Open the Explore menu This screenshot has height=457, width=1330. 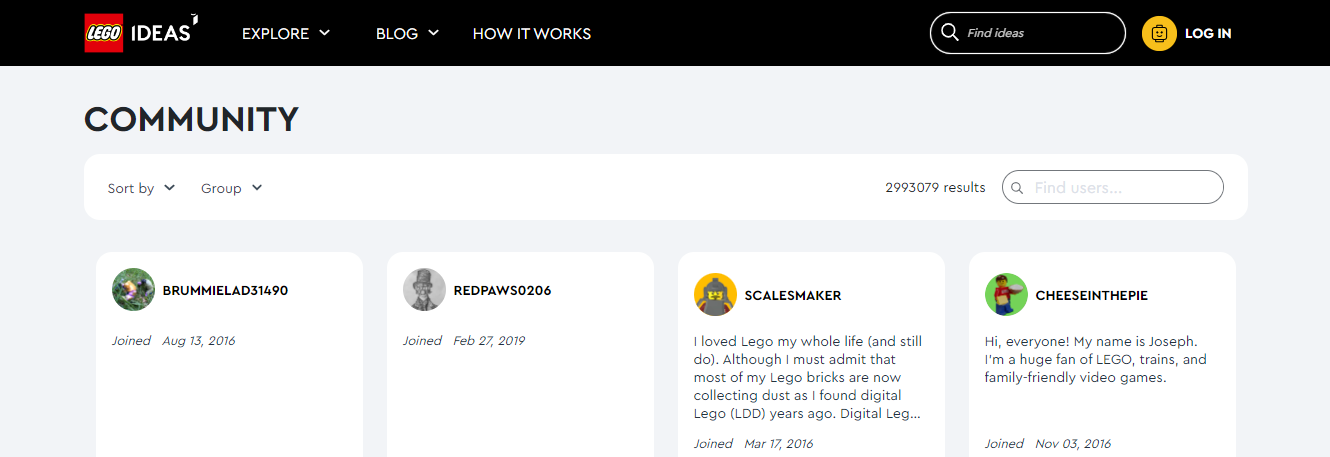(x=286, y=33)
